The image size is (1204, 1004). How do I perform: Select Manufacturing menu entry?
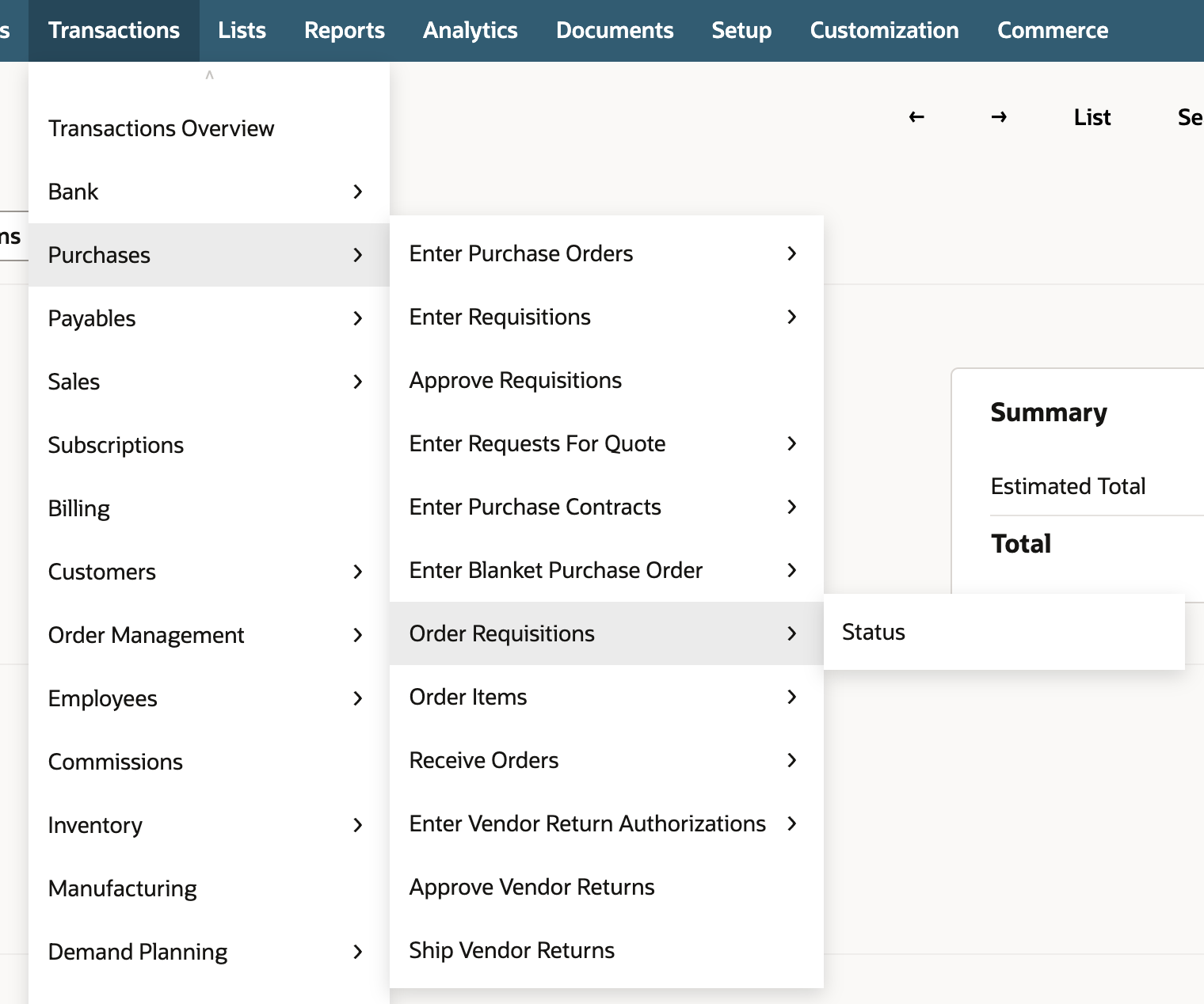pos(209,888)
